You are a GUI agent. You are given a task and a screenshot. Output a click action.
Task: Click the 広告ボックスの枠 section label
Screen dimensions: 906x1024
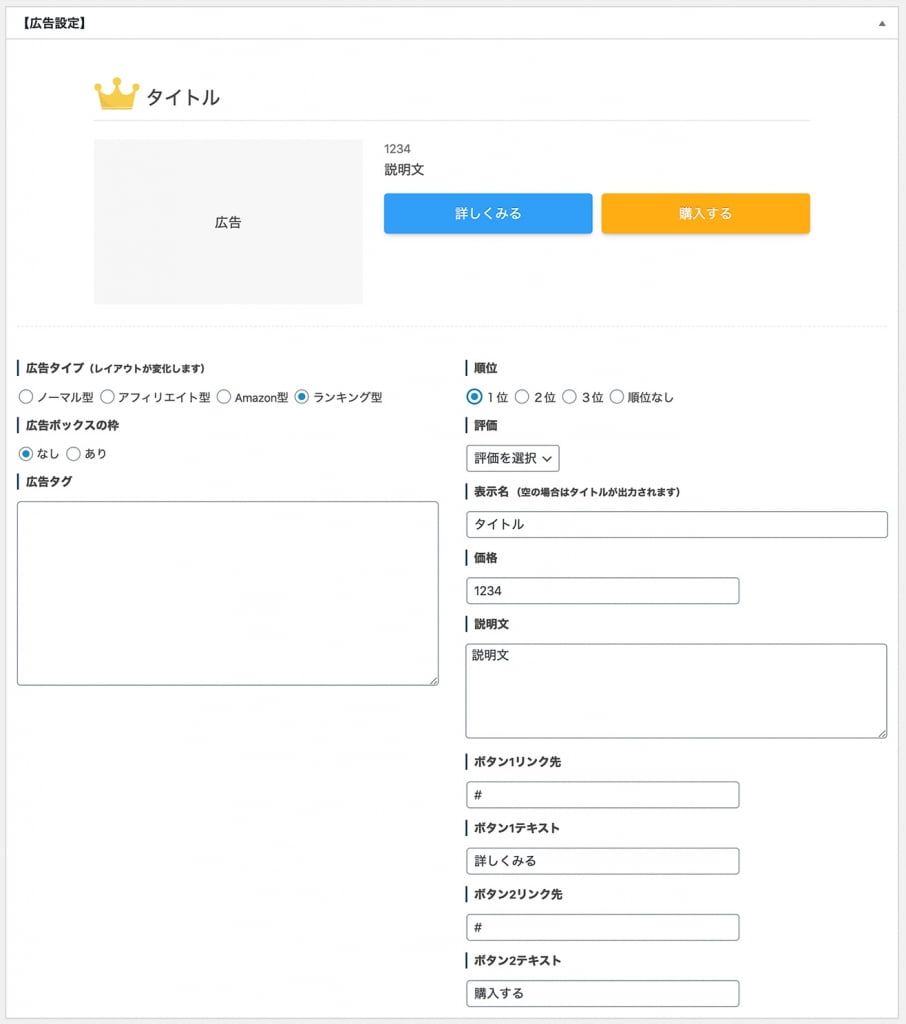tap(72, 425)
